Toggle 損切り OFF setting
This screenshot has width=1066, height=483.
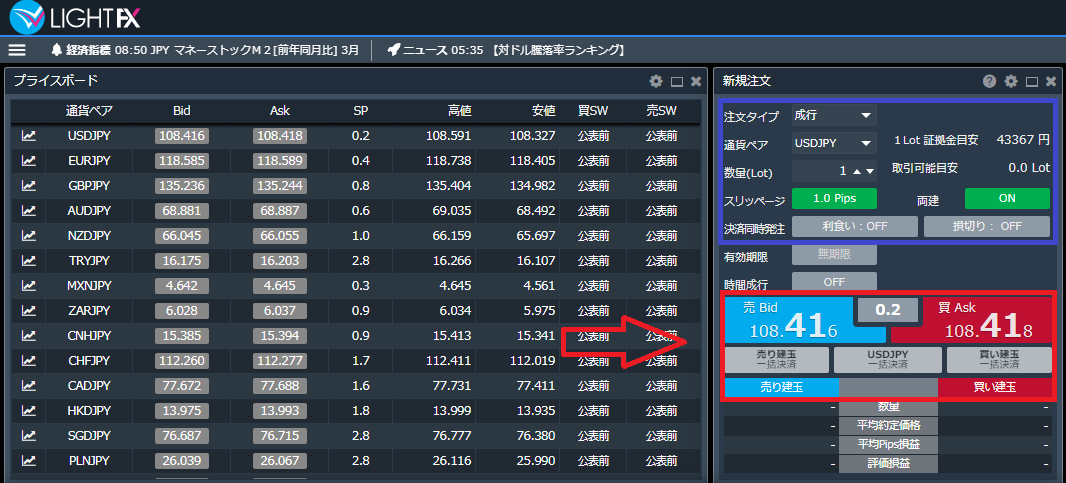point(986,226)
